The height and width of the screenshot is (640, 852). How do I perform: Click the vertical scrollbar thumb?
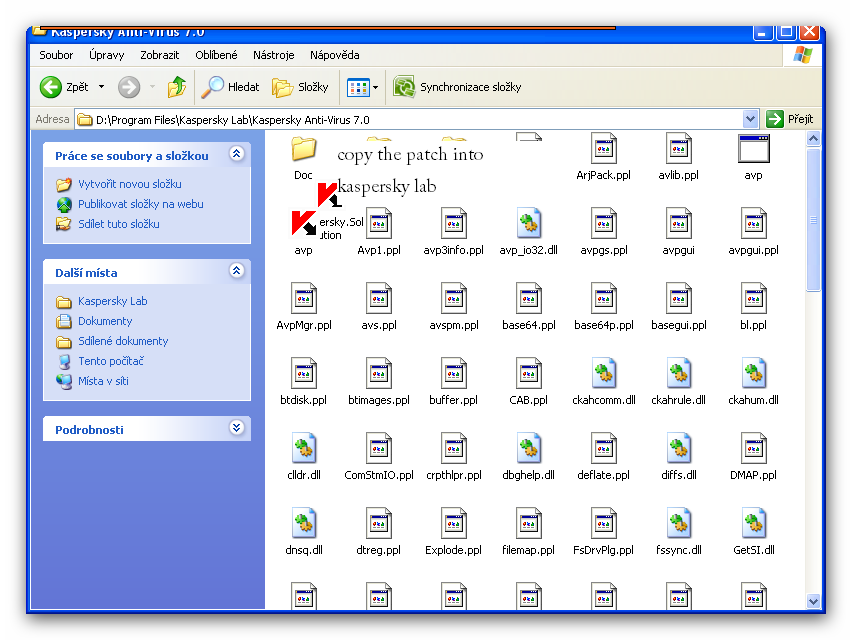pos(813,220)
